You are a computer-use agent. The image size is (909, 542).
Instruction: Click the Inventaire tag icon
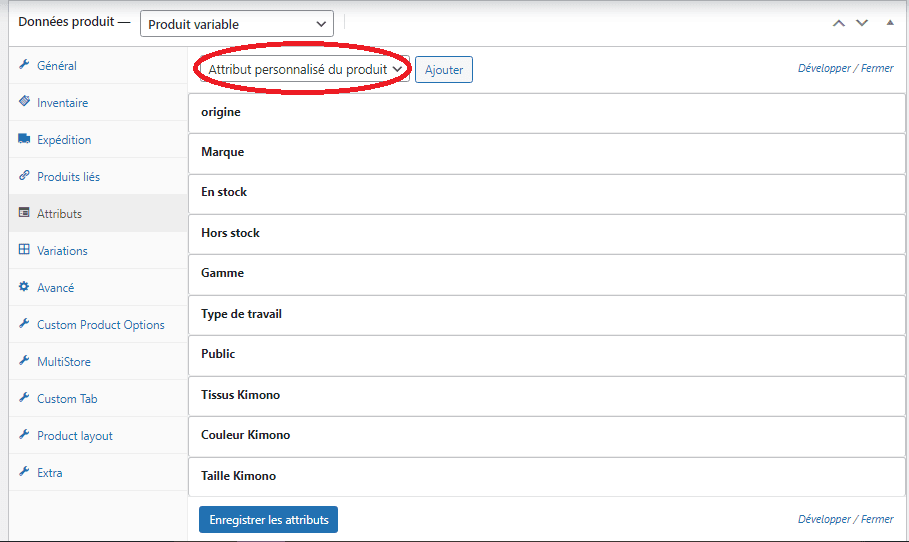coord(24,101)
